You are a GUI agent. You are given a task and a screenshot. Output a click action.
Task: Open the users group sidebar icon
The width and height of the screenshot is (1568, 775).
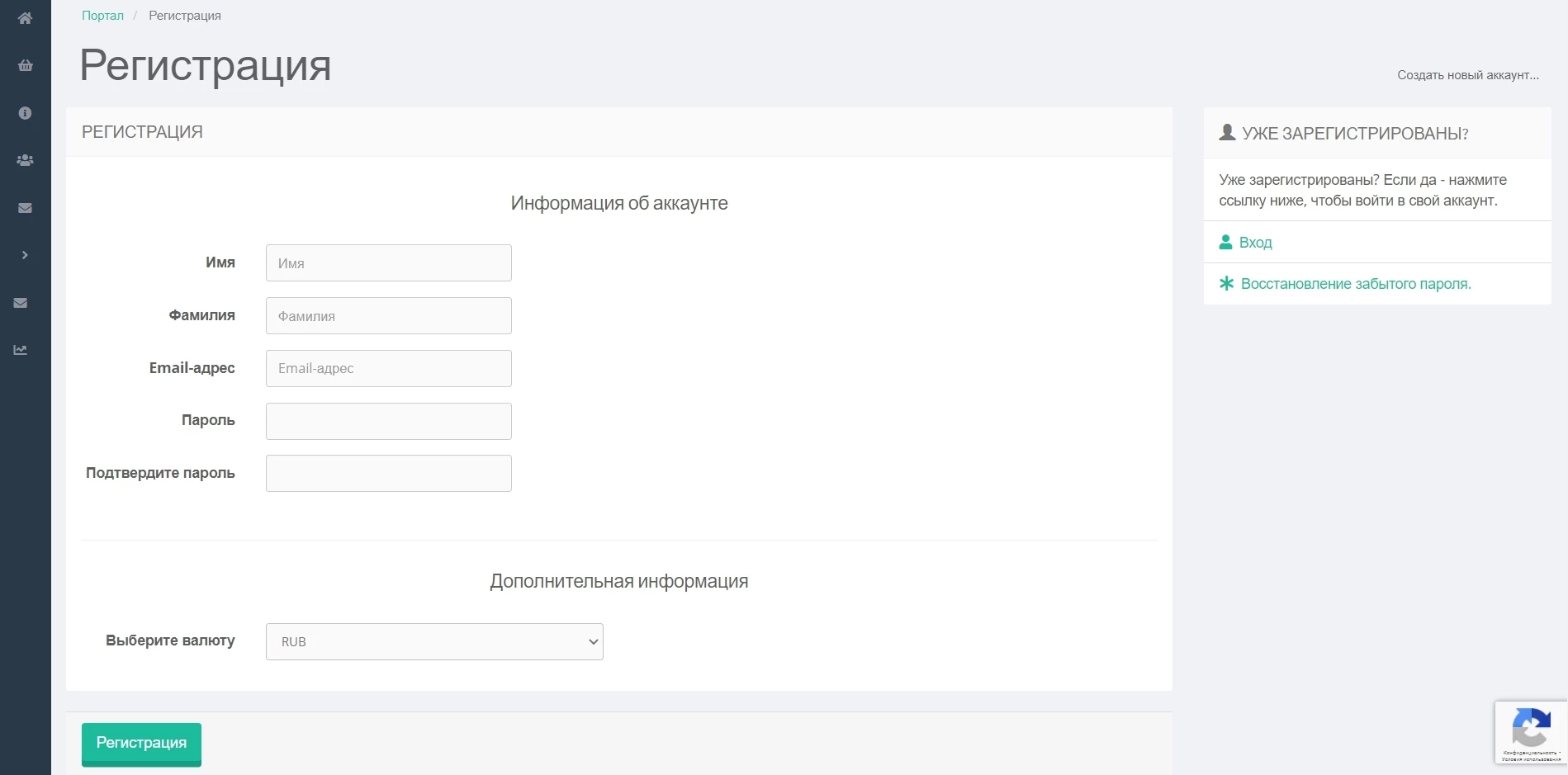pyautogui.click(x=26, y=160)
